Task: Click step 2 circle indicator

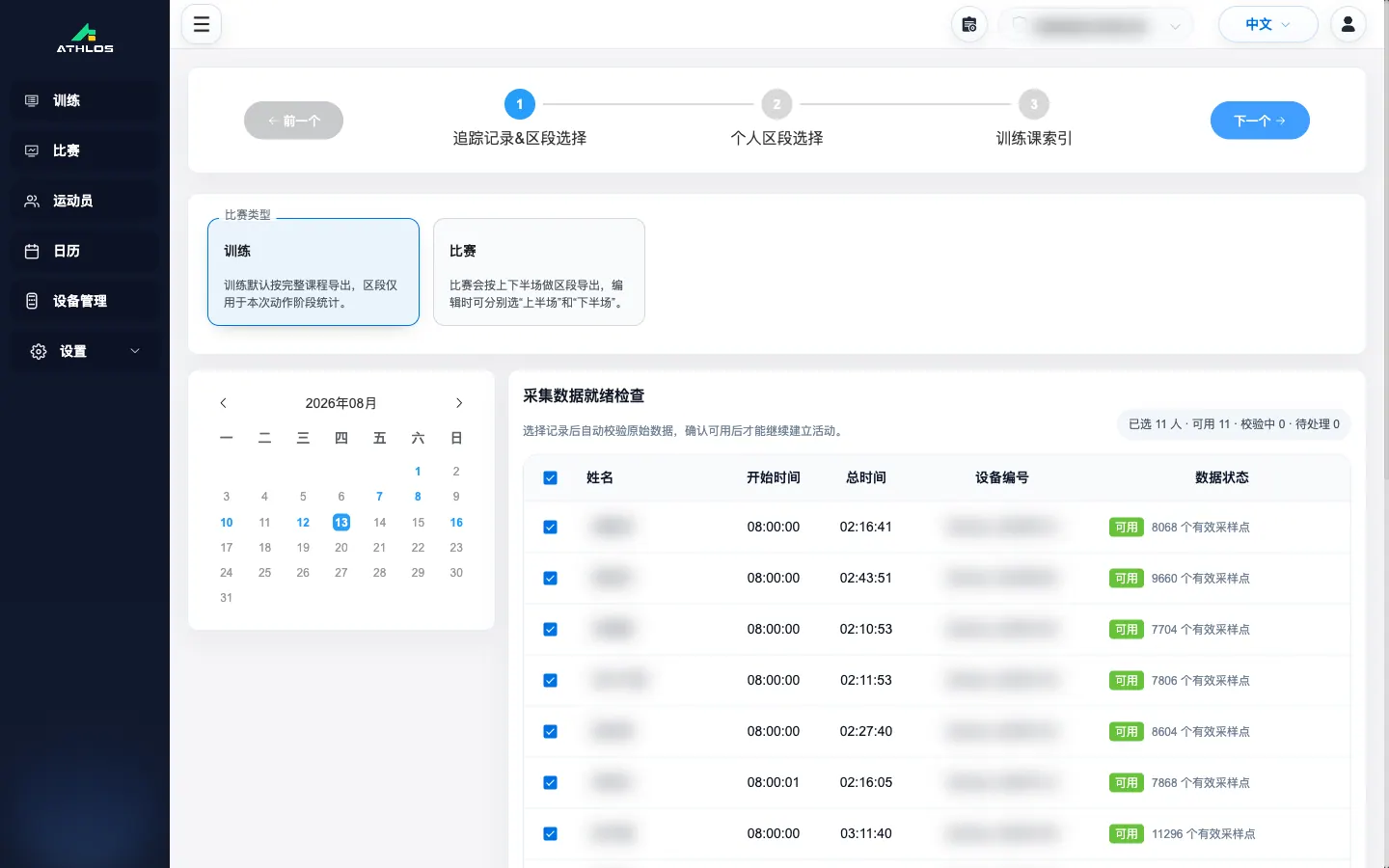Action: [776, 104]
